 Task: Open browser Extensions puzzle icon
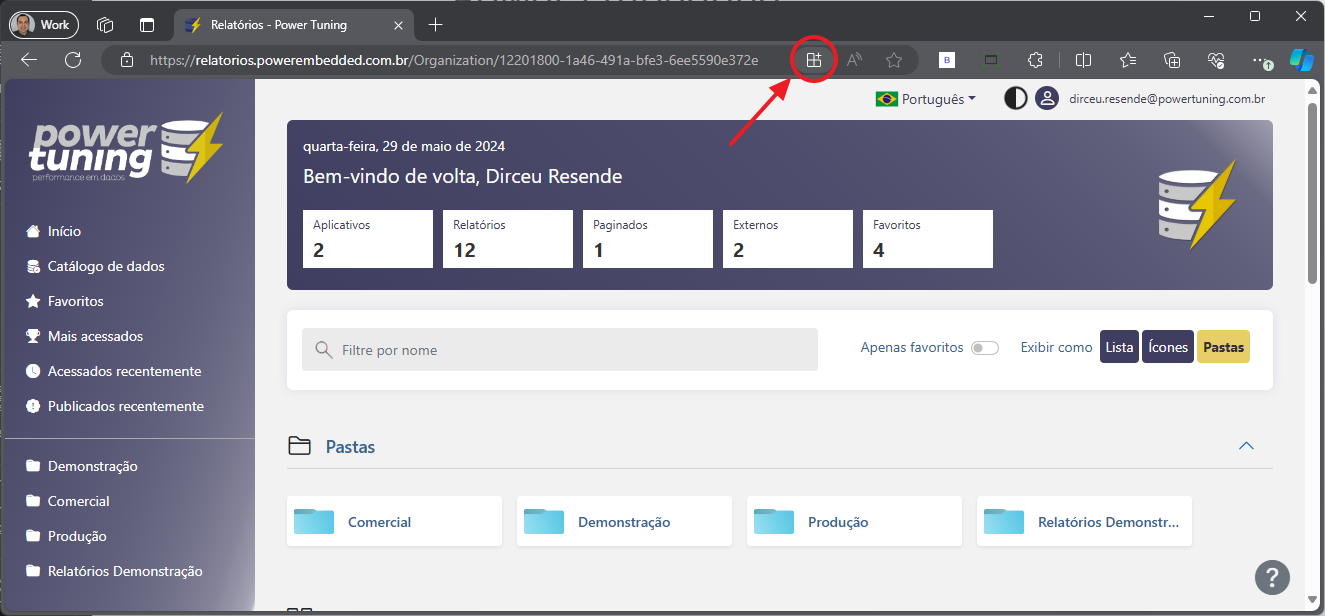click(1035, 60)
